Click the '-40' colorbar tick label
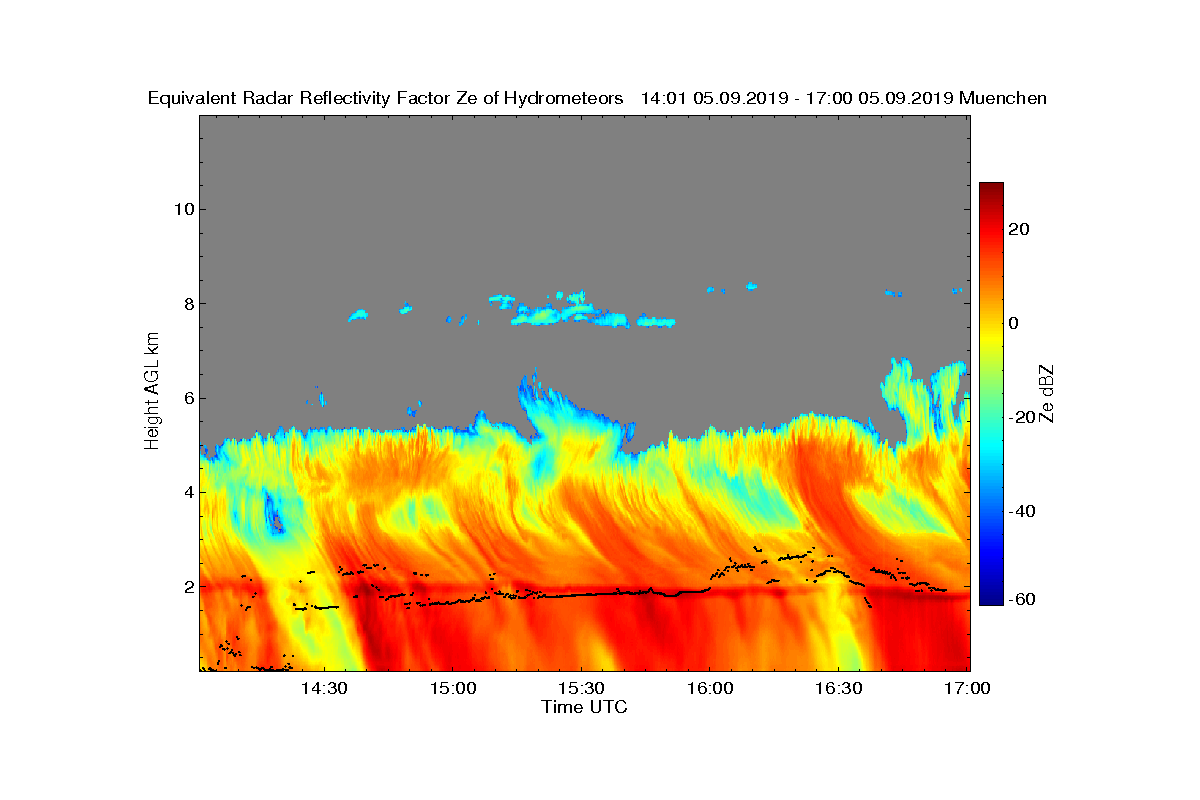 coord(1022,511)
